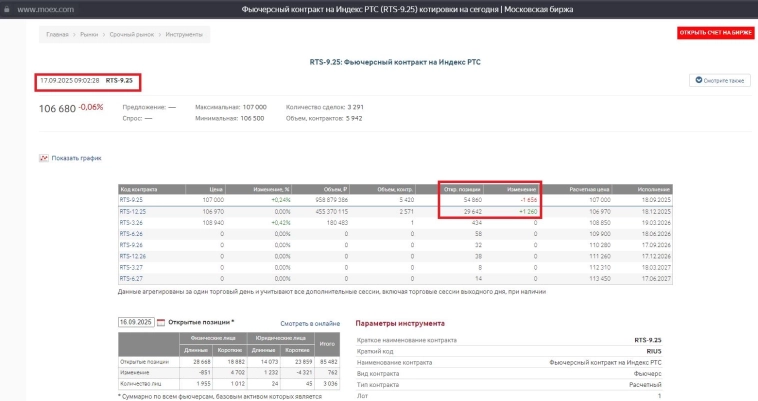
Task: Open the RTS-3.26 contract link
Action: click(131, 222)
